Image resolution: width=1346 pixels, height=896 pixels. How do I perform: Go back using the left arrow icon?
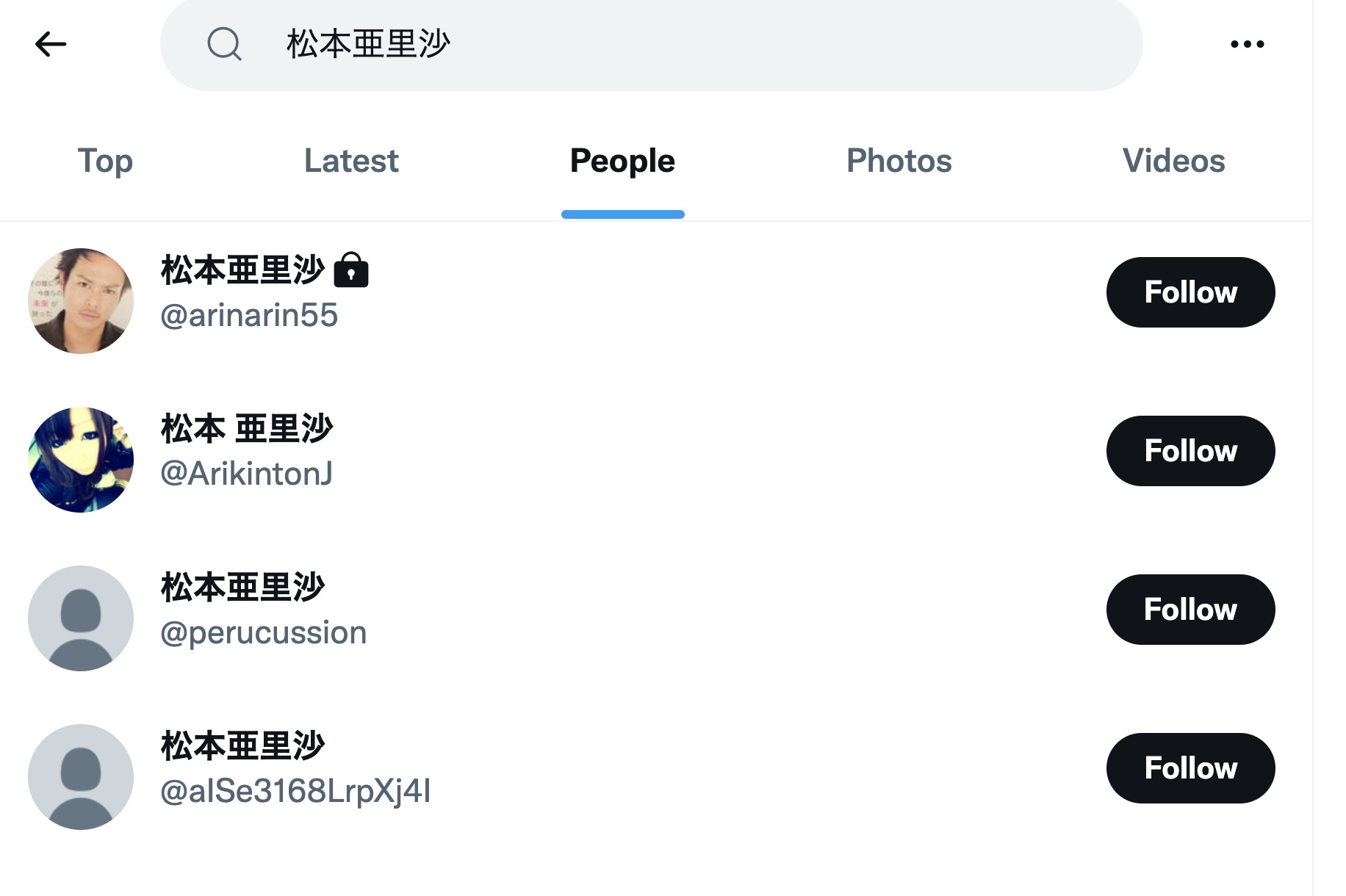pyautogui.click(x=51, y=44)
